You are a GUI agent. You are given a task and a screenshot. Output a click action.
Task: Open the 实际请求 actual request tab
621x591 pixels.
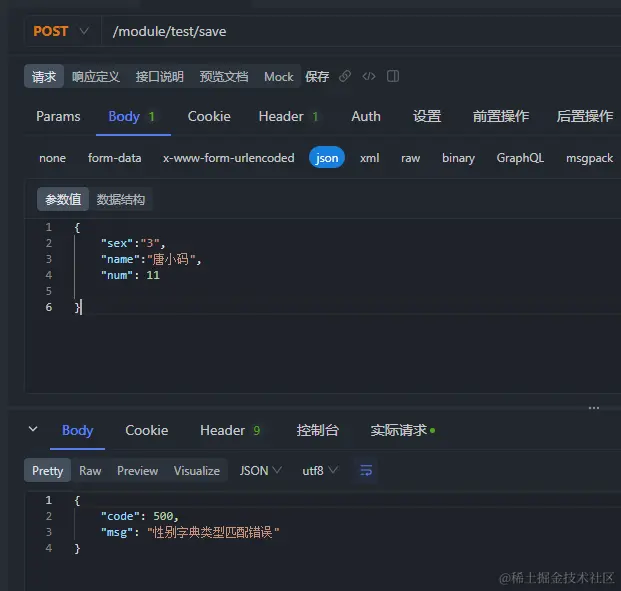click(403, 430)
